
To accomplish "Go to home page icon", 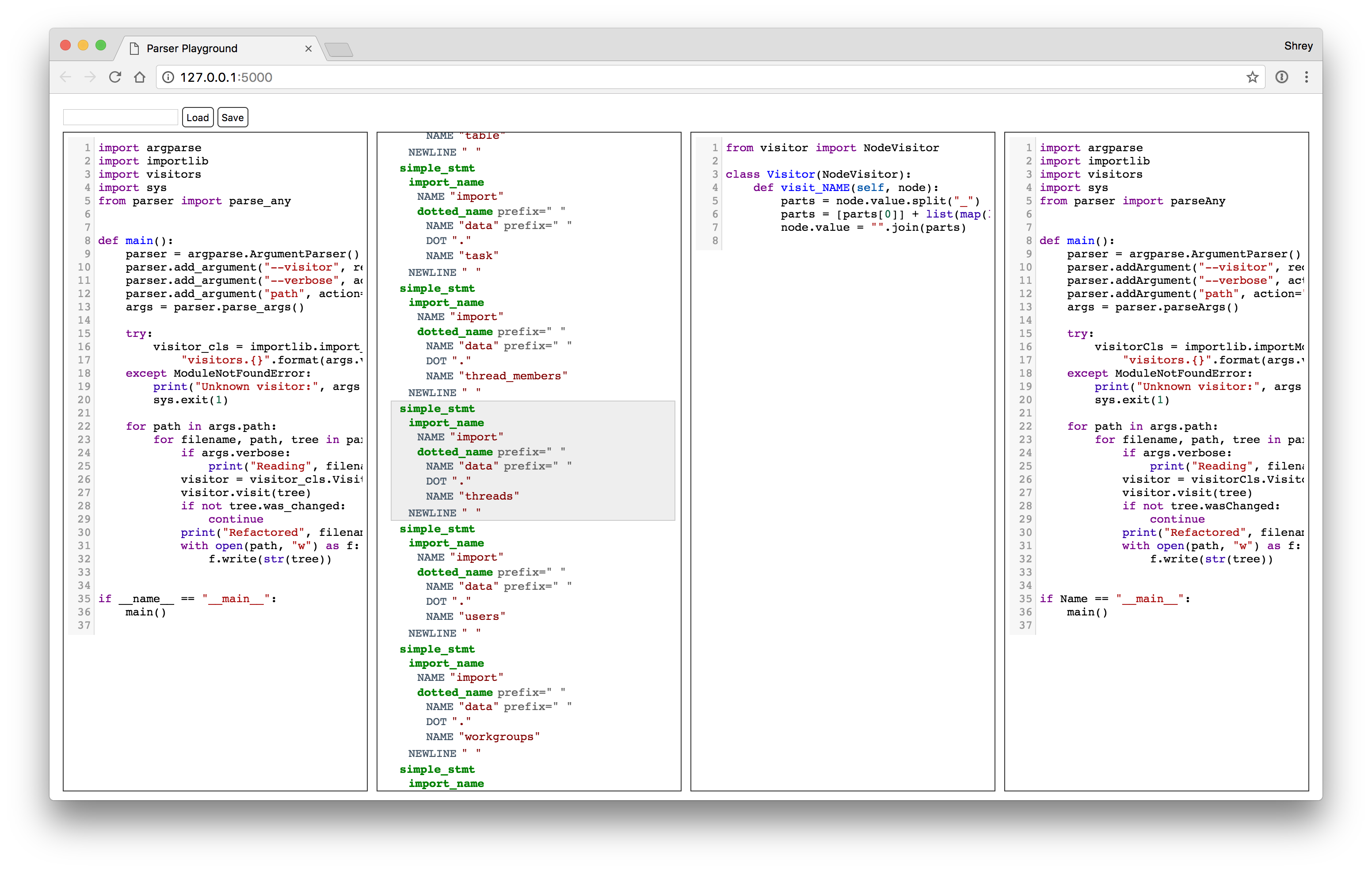I will (140, 77).
